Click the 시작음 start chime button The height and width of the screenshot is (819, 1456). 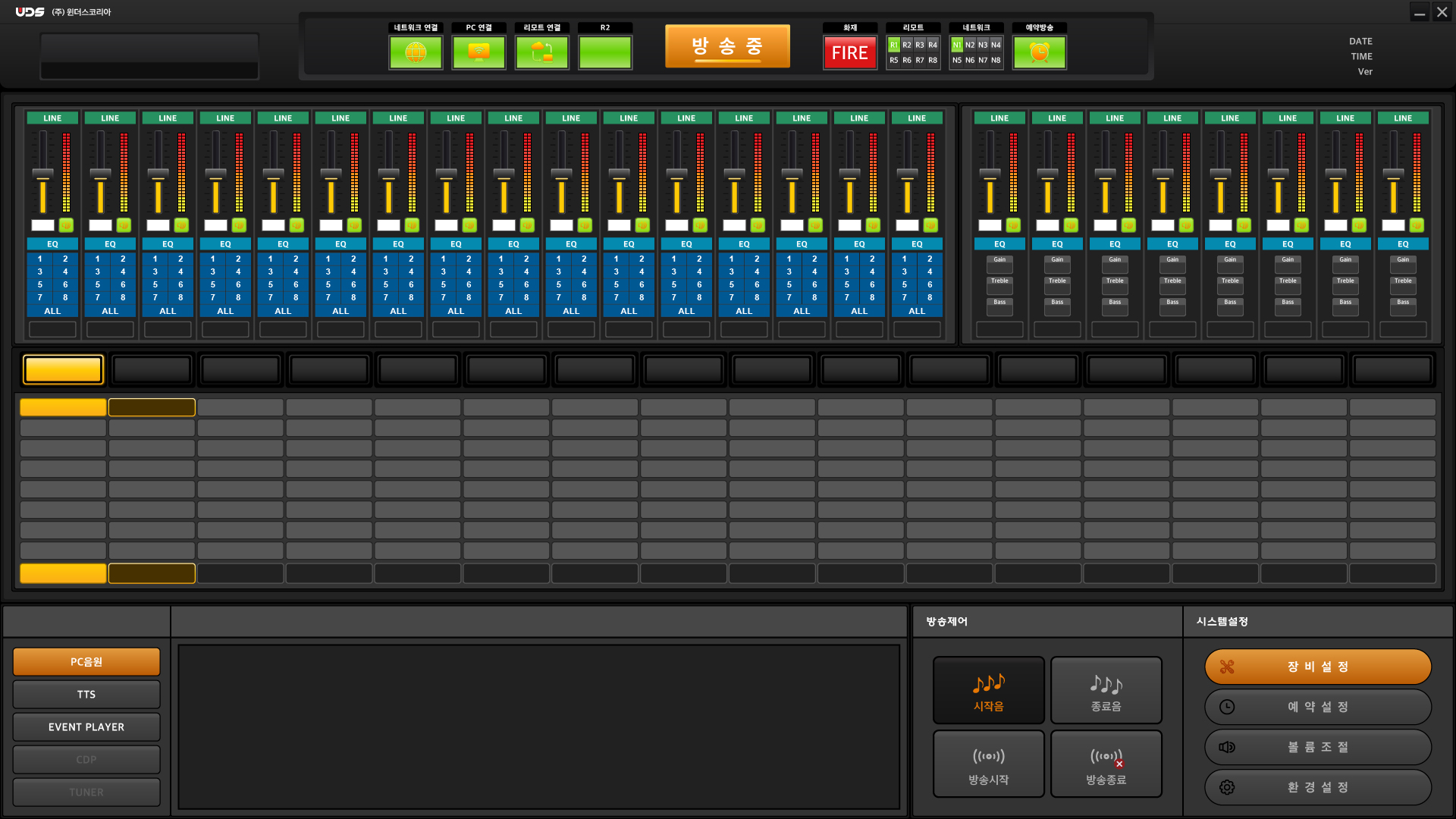coord(989,690)
